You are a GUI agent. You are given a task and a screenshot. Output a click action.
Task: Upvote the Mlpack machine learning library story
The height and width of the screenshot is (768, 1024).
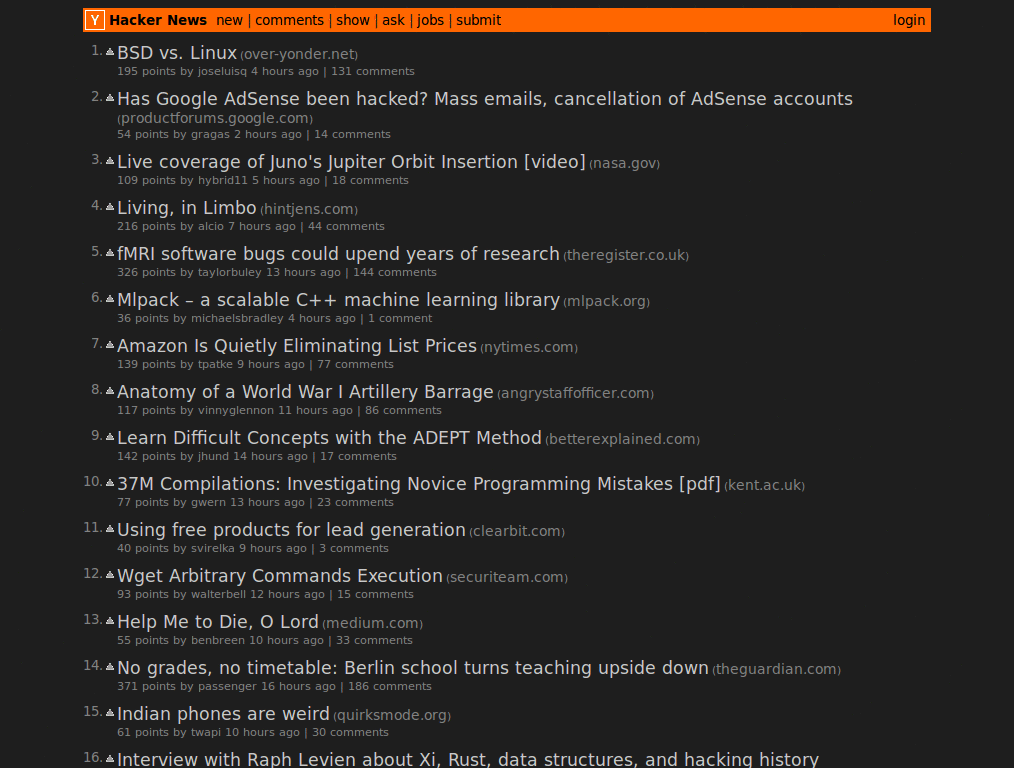108,296
